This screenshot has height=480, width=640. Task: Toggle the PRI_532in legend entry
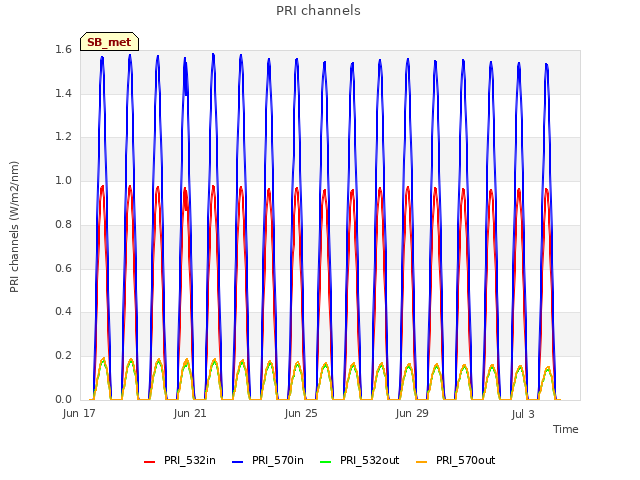tap(180, 460)
